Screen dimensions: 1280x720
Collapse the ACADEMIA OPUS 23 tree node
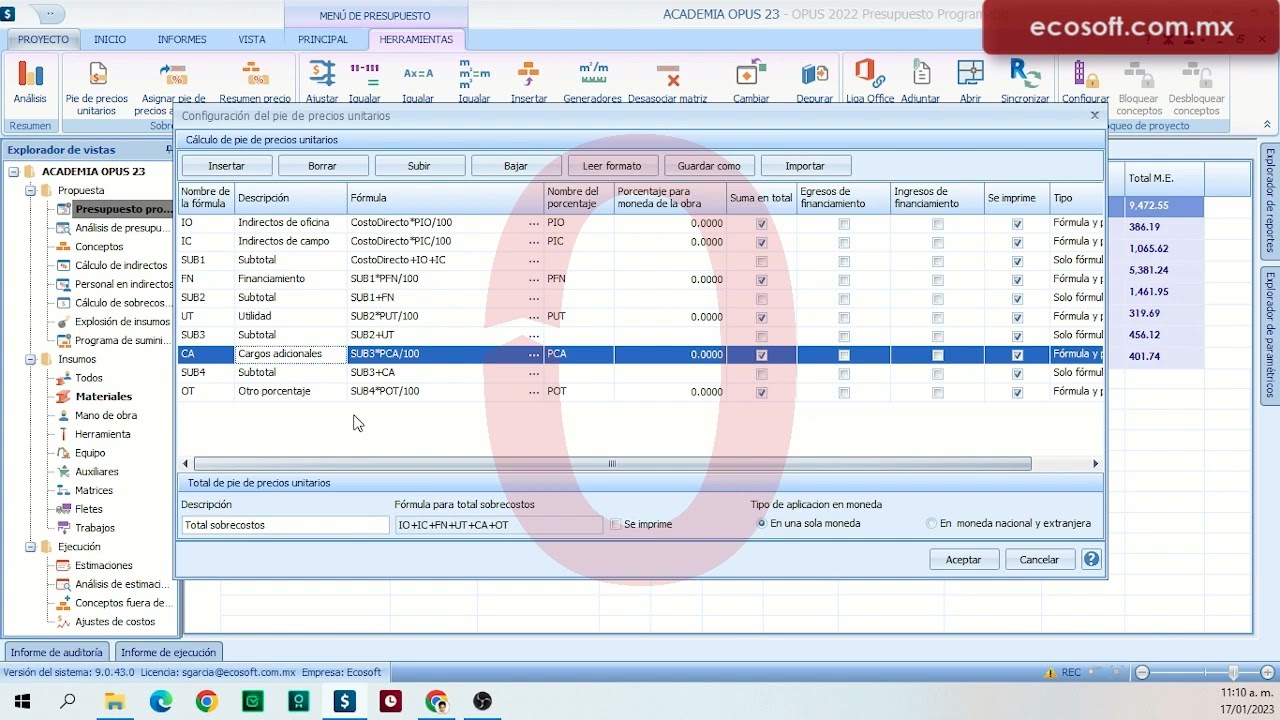(x=14, y=172)
